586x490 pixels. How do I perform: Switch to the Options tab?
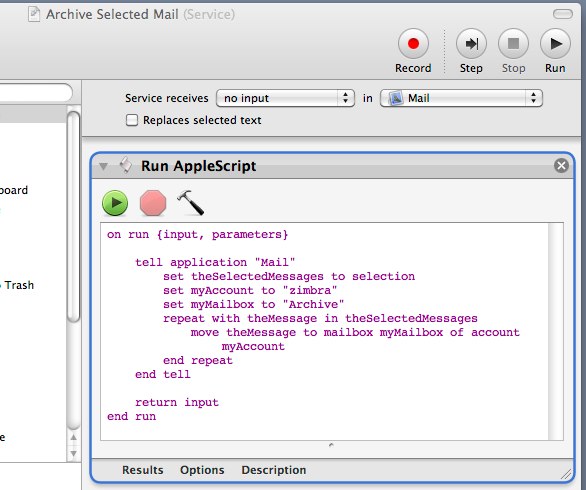[x=202, y=470]
